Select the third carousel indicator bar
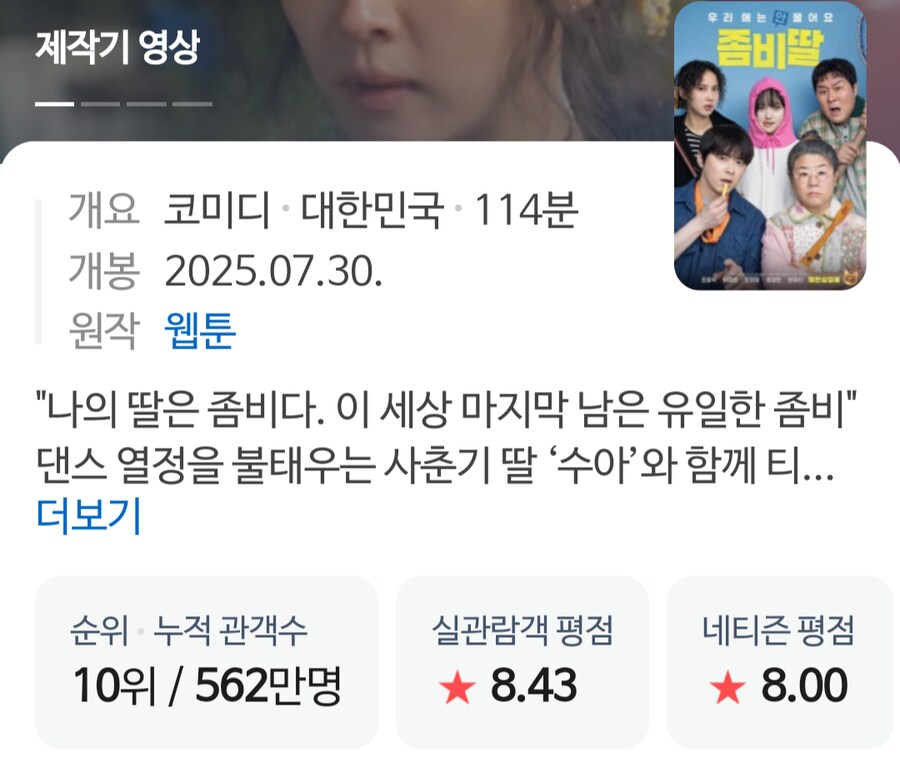900x768 pixels. coord(146,104)
